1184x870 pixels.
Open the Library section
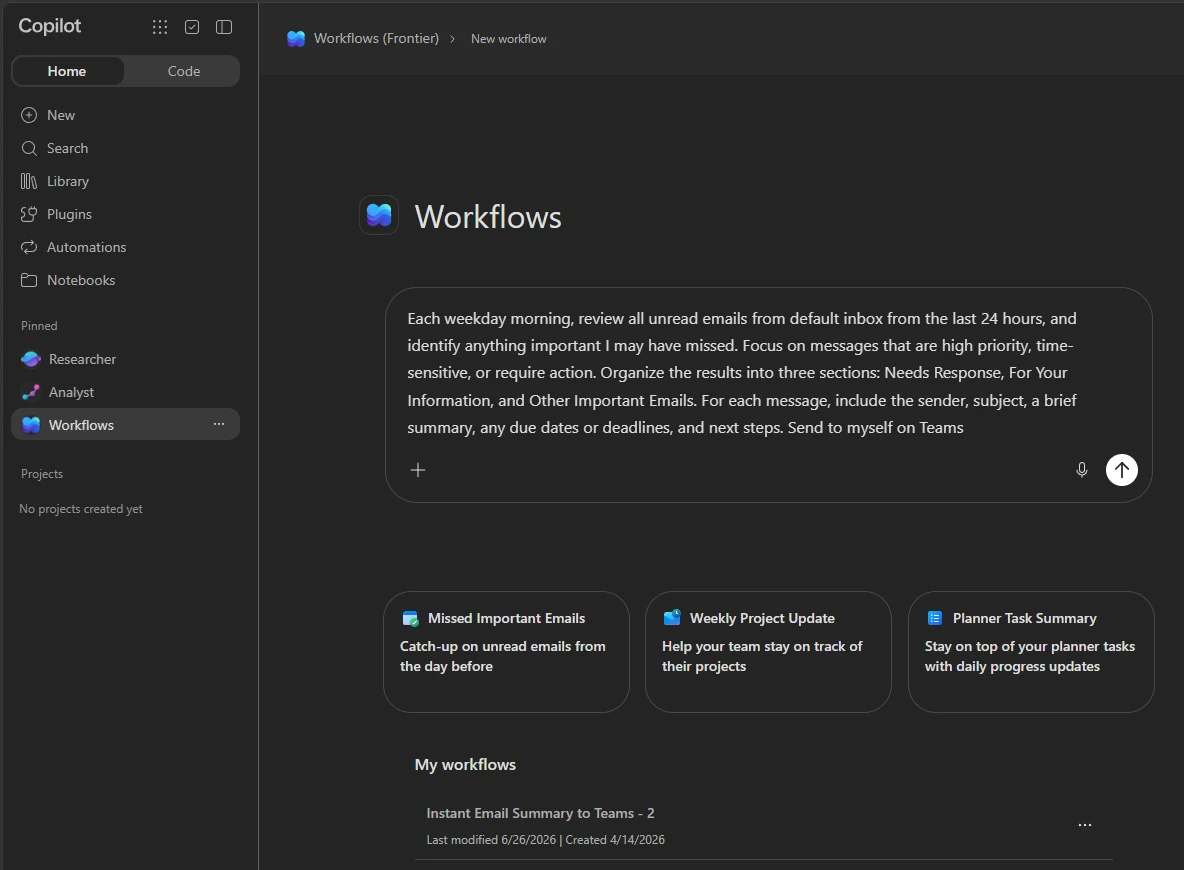click(x=125, y=181)
